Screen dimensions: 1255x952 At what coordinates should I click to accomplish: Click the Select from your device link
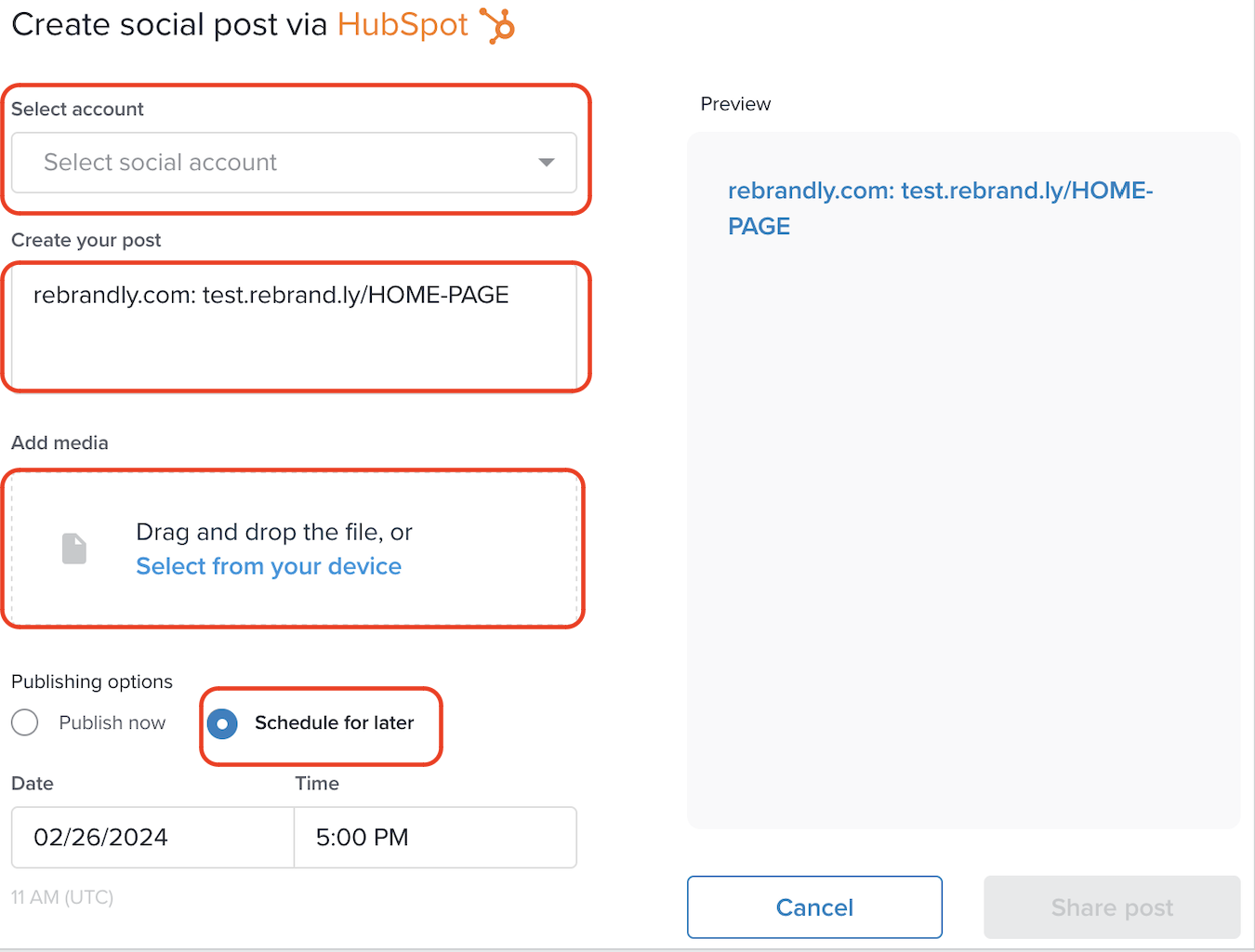[269, 566]
